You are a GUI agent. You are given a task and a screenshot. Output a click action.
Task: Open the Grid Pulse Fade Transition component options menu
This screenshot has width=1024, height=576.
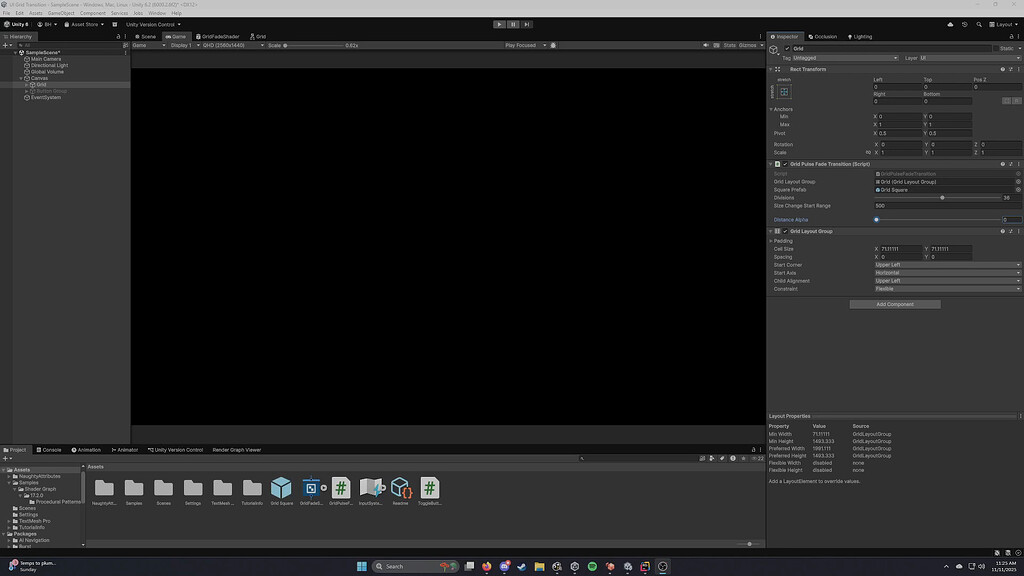(1018, 163)
